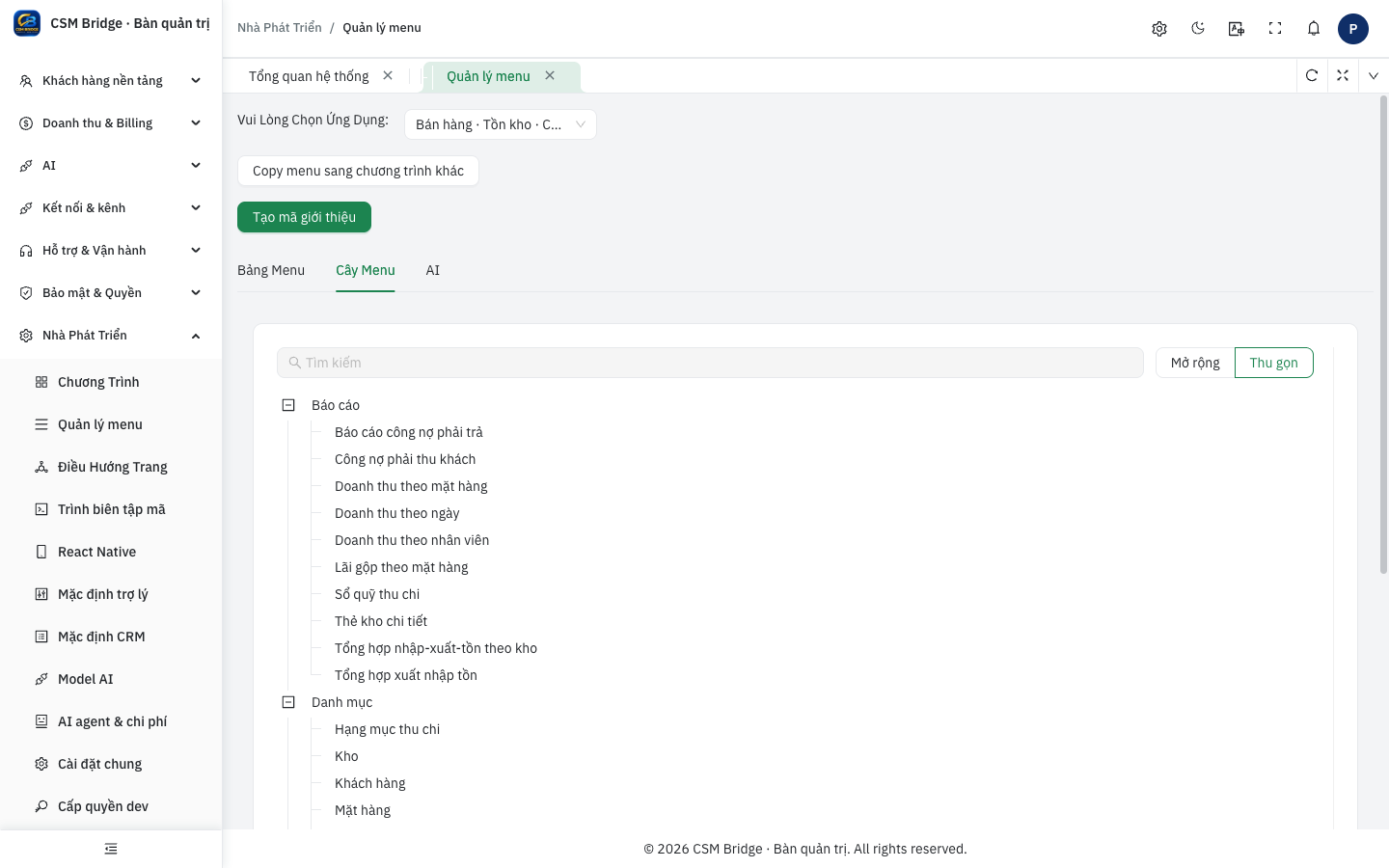Open the application selection dropdown

pos(501,124)
